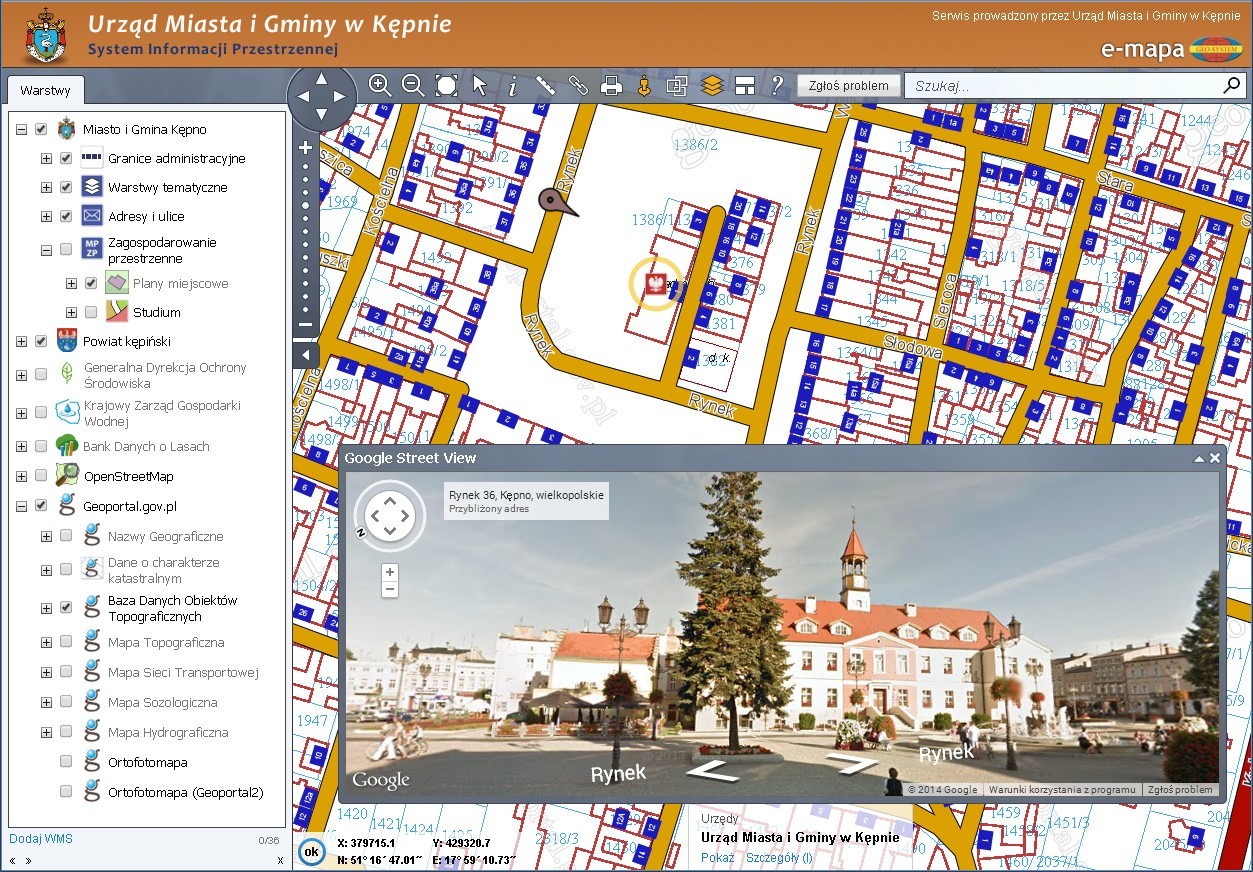Activate the info (i) identify tool
The width and height of the screenshot is (1253, 872).
513,86
